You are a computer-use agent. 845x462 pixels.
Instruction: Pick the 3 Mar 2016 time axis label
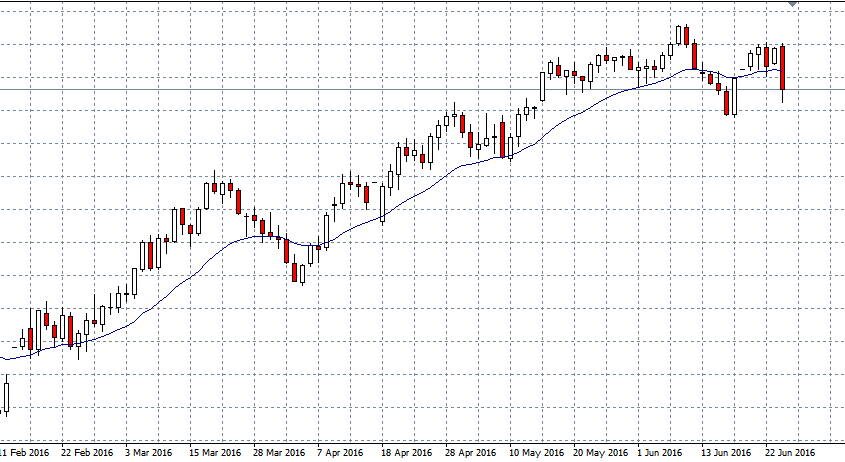pyautogui.click(x=150, y=452)
